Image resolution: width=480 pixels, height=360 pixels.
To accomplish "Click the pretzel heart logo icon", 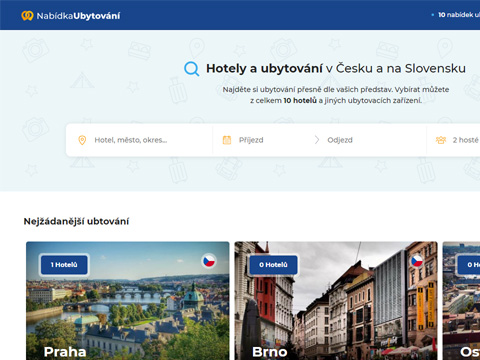I will pyautogui.click(x=27, y=16).
